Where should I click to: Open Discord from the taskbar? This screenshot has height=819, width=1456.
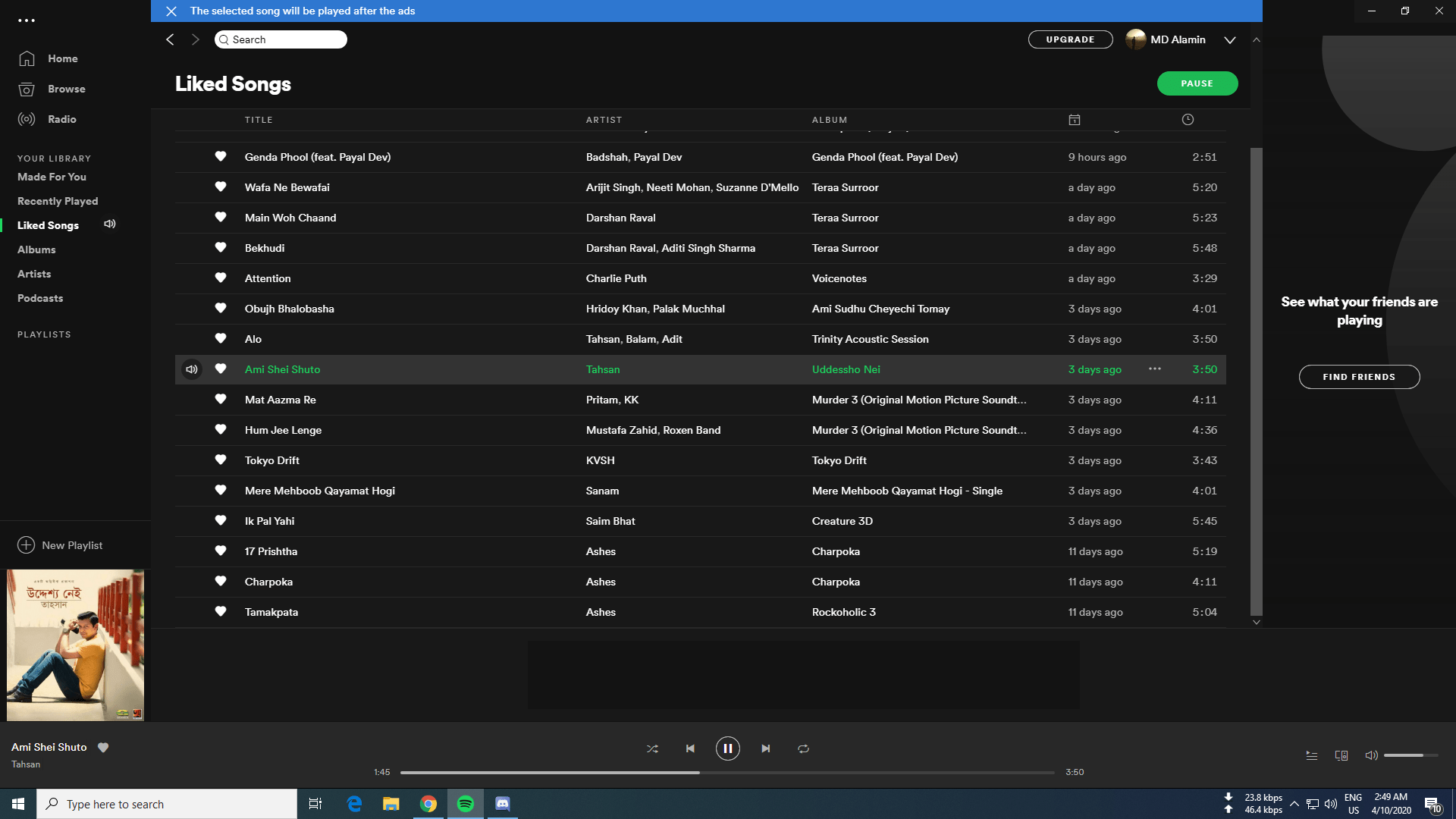tap(503, 804)
